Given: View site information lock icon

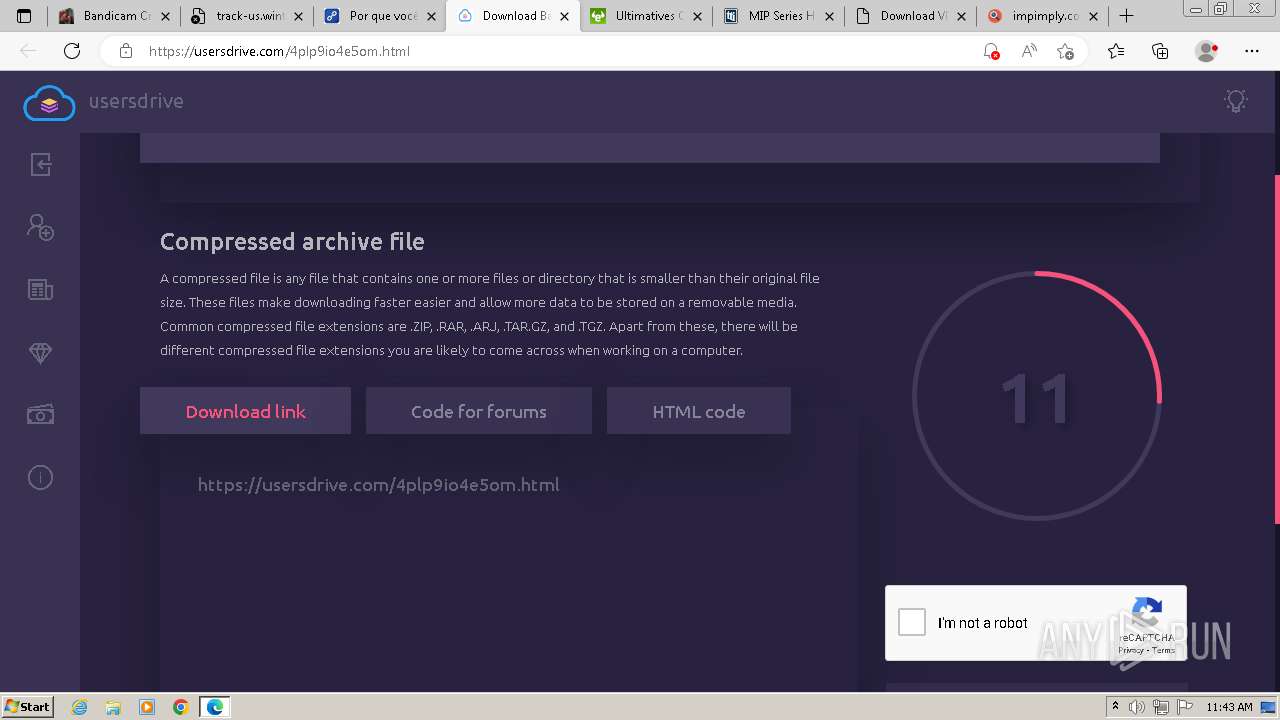Looking at the screenshot, I should (126, 51).
